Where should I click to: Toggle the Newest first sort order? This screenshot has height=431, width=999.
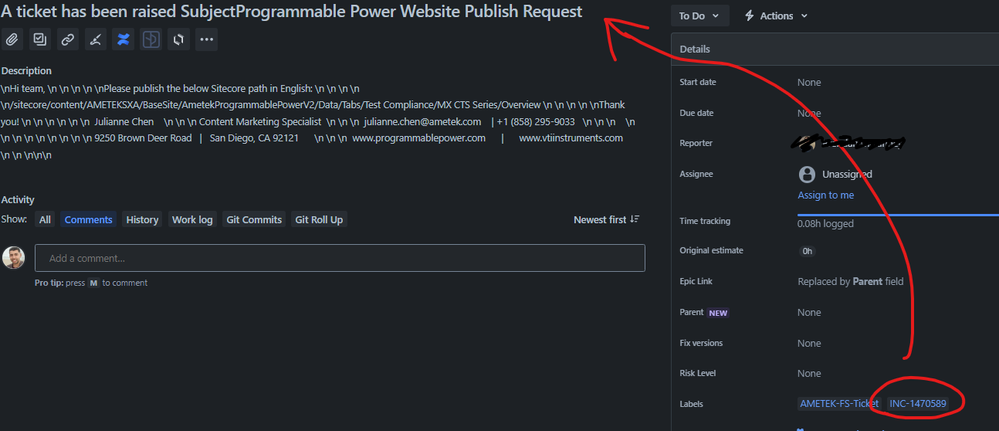tap(607, 219)
